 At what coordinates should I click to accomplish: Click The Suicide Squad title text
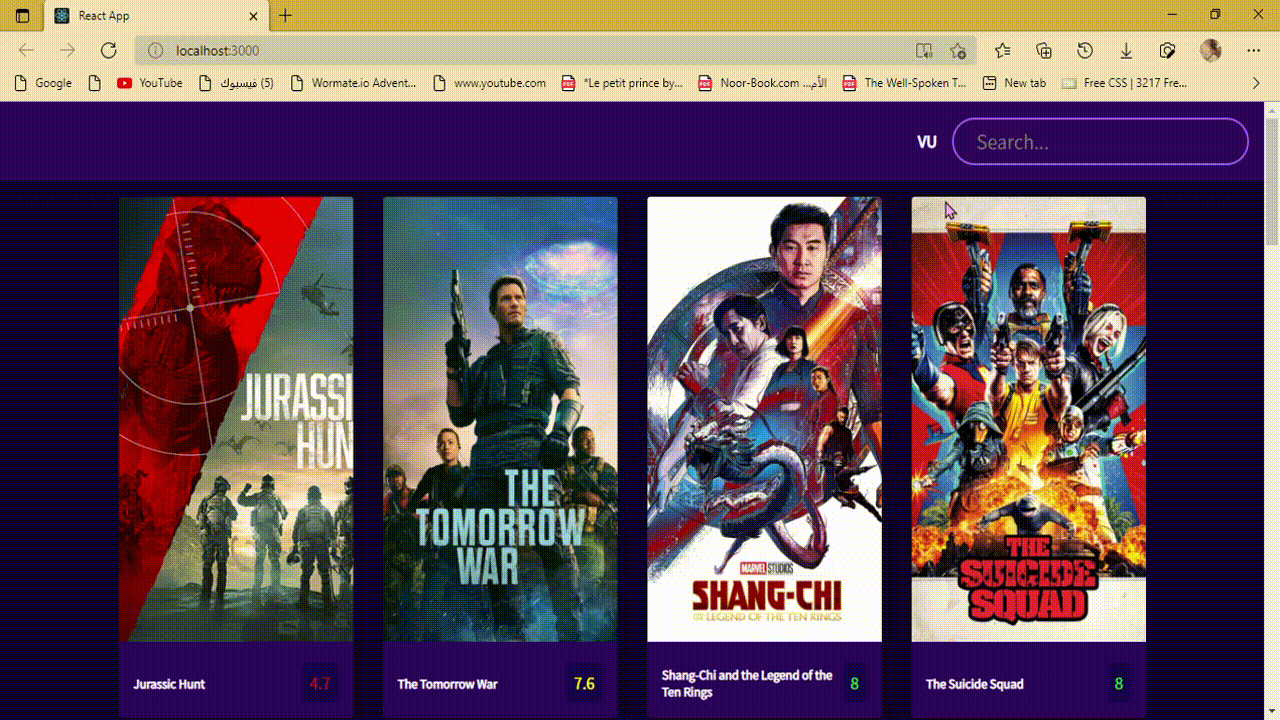974,684
